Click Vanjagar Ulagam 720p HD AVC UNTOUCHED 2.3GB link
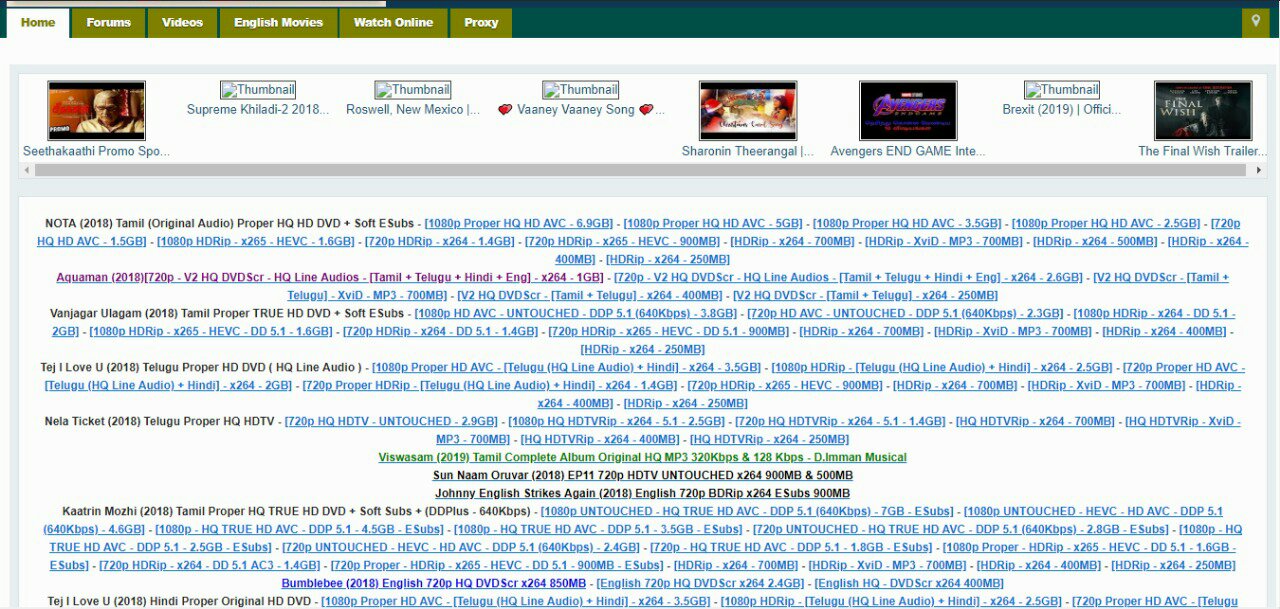Screen dimensions: 1280x609 [905, 314]
